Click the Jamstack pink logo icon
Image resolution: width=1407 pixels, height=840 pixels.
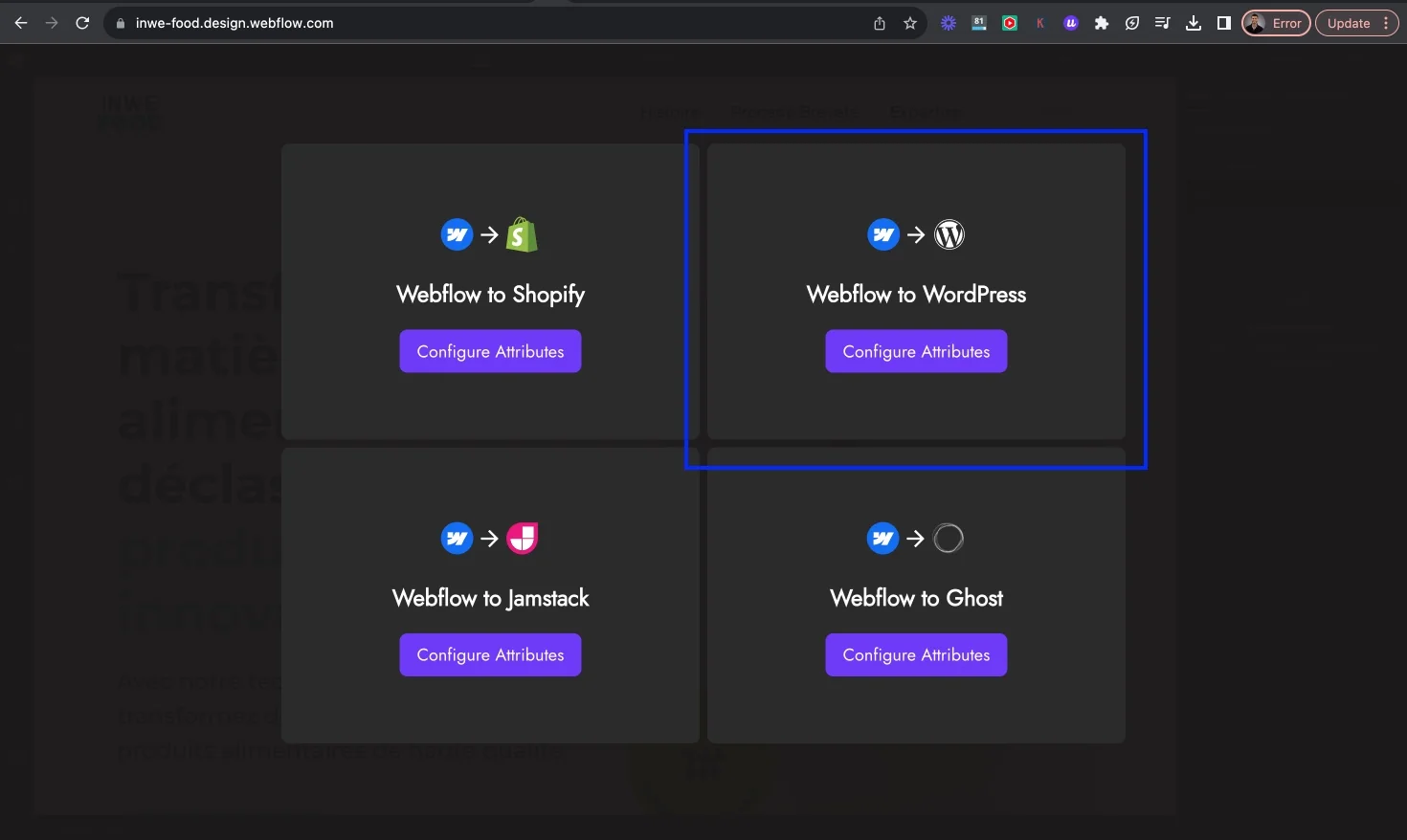coord(523,539)
